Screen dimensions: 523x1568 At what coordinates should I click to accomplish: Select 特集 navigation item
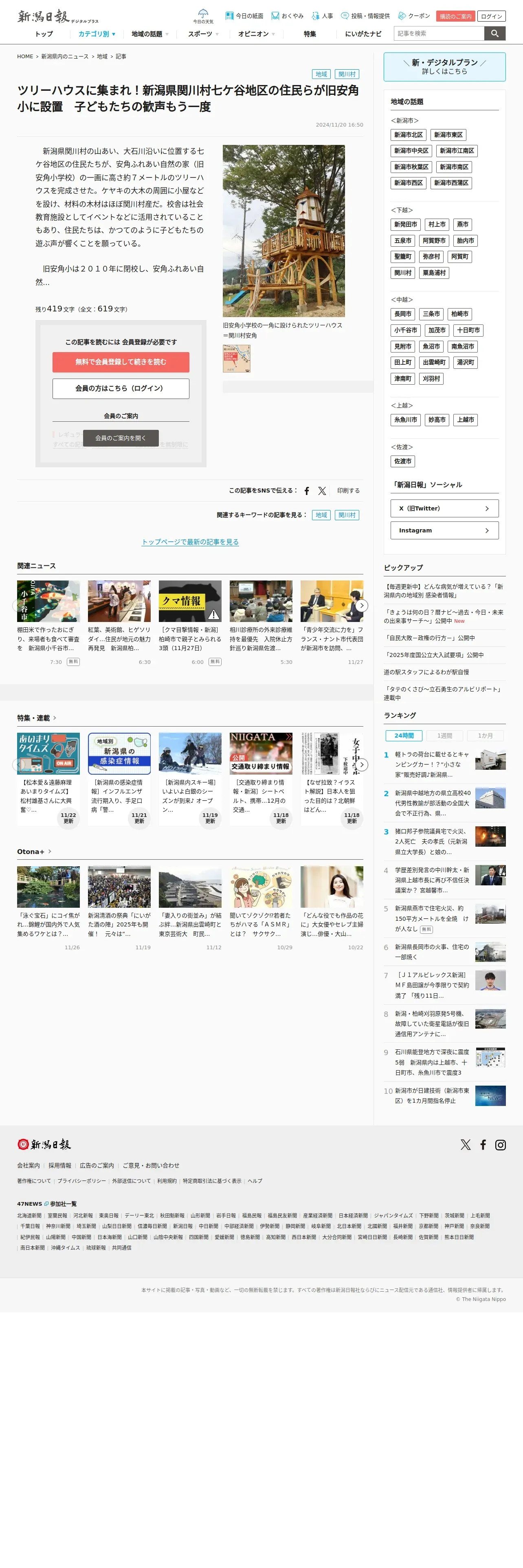[310, 34]
